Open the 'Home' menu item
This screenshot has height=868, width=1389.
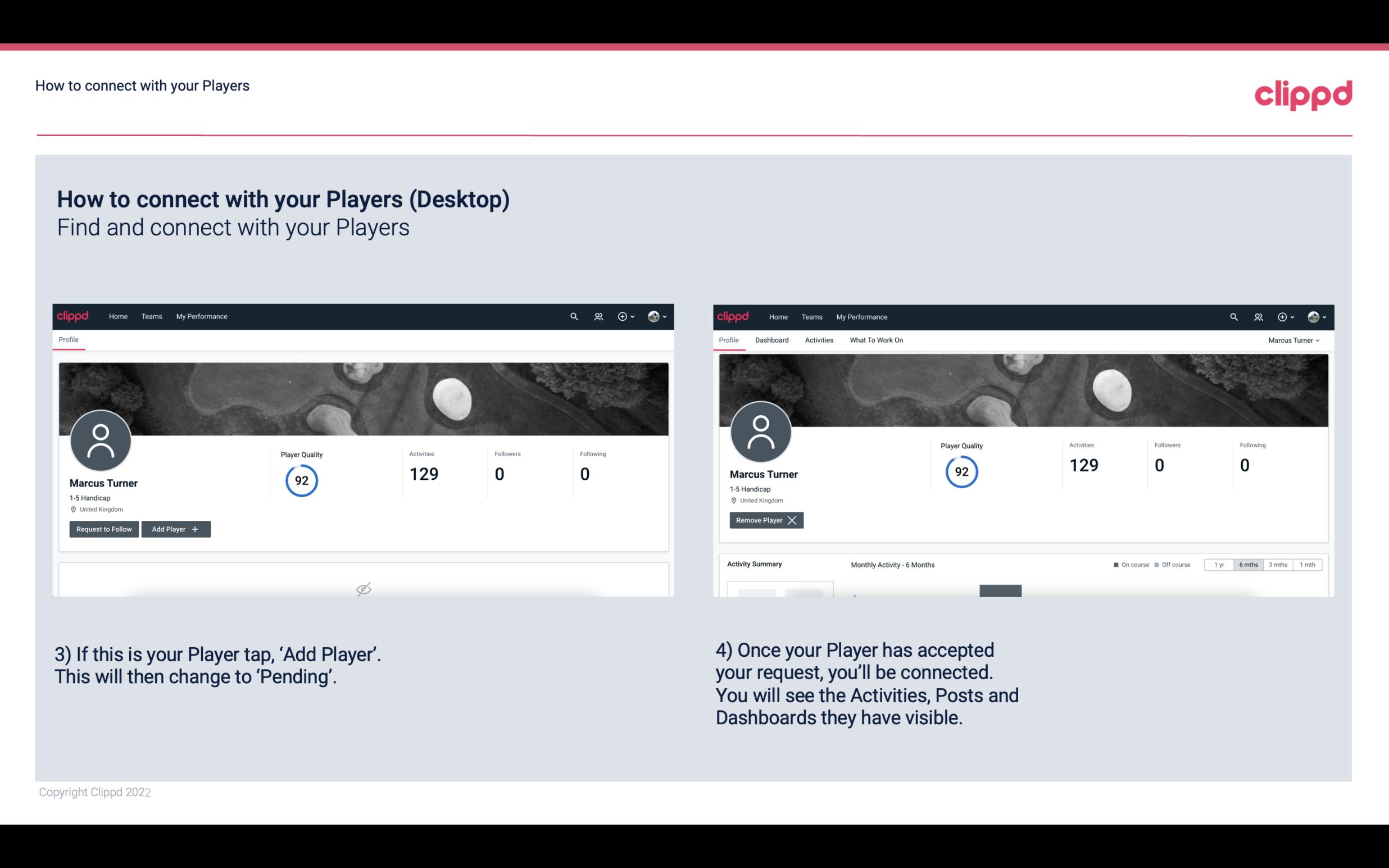click(118, 316)
